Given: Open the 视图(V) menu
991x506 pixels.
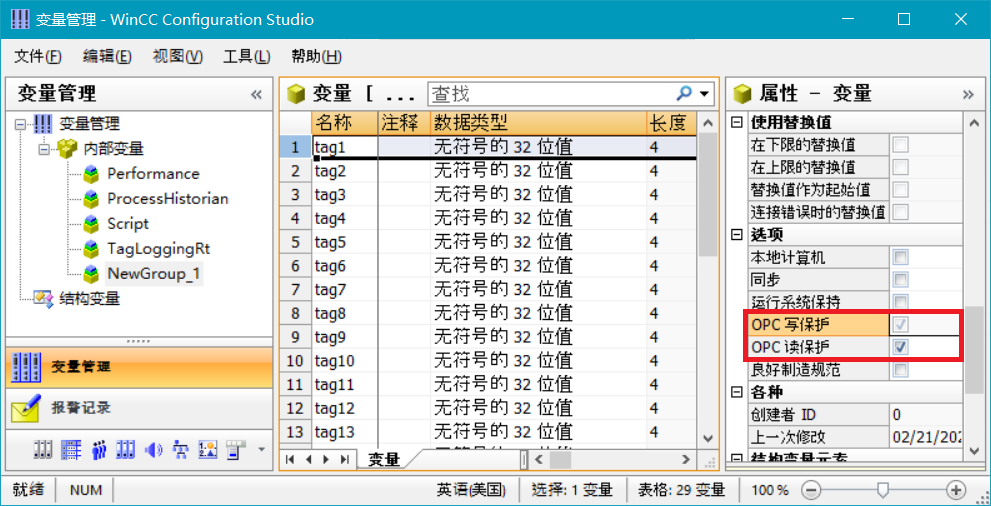Looking at the screenshot, I should coord(178,57).
